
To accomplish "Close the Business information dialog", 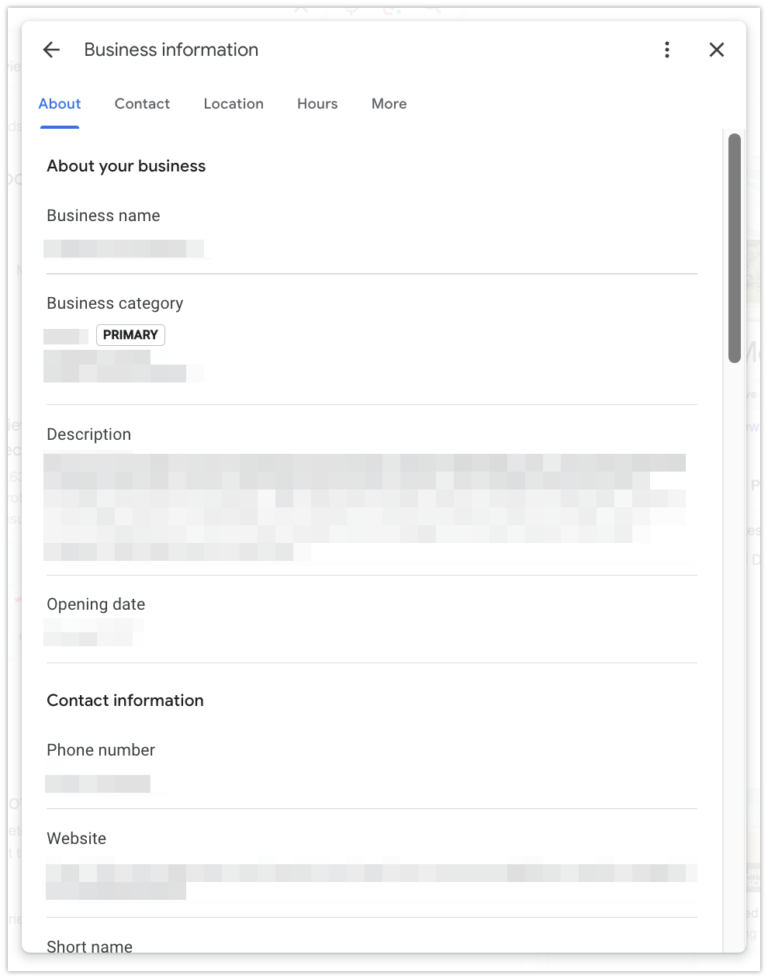I will pyautogui.click(x=716, y=50).
